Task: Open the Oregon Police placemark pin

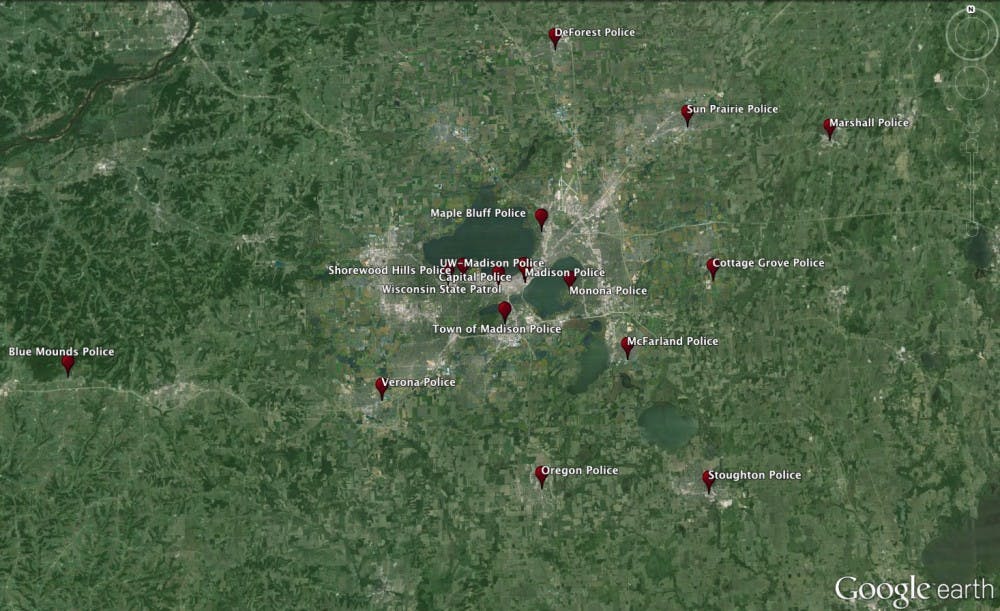Action: 541,475
